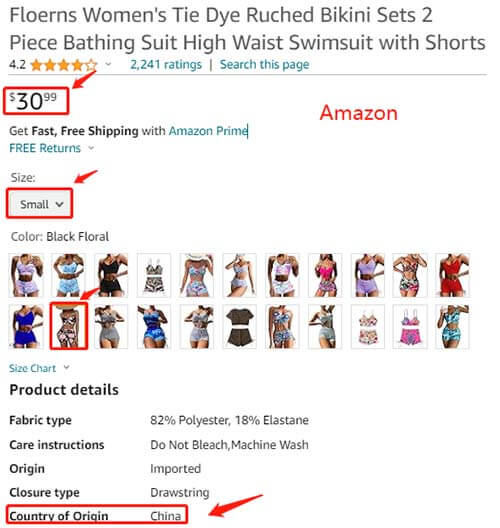Expand the Size Chart section
The height and width of the screenshot is (528, 500).
click(39, 368)
